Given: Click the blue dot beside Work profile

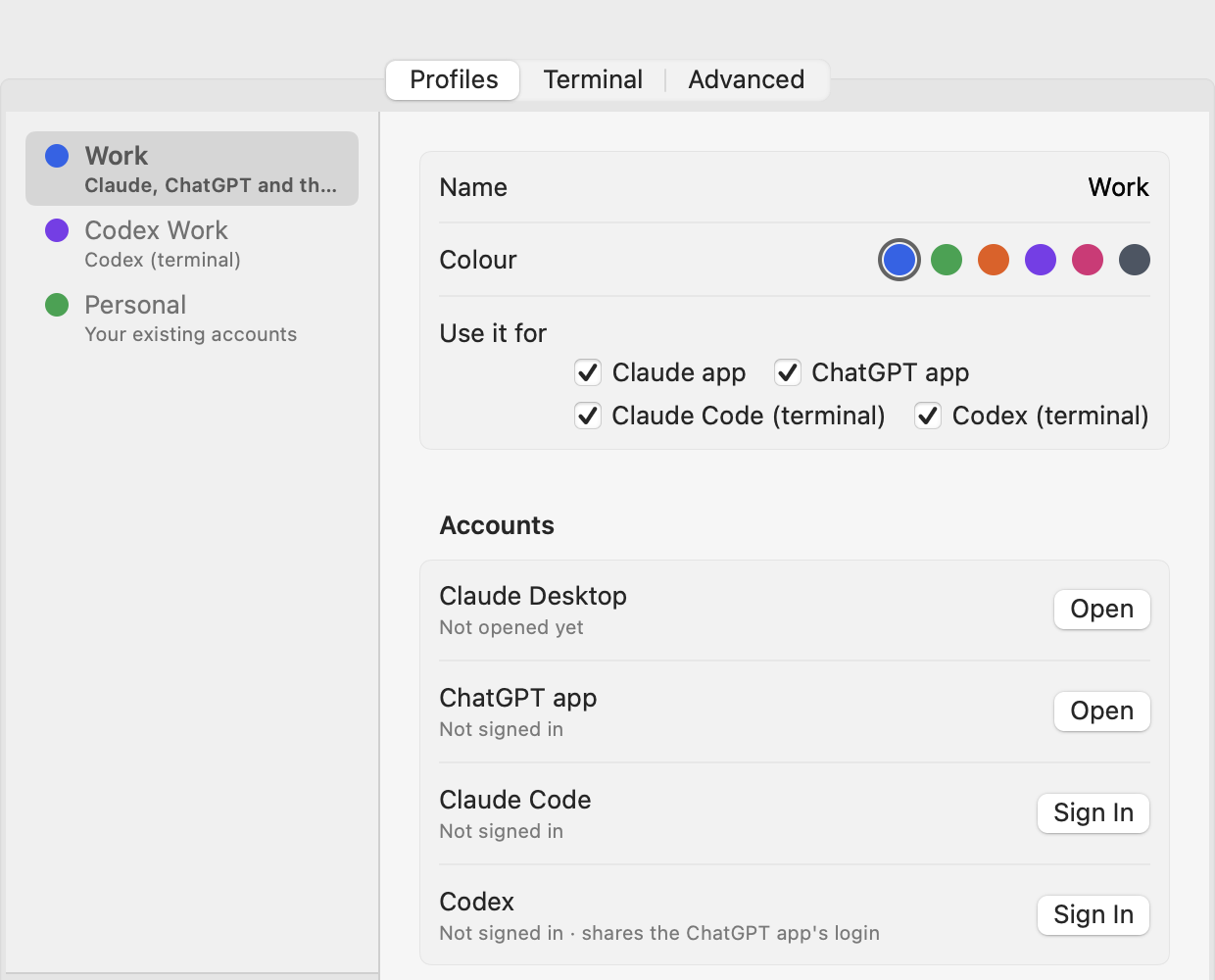Looking at the screenshot, I should point(57,156).
